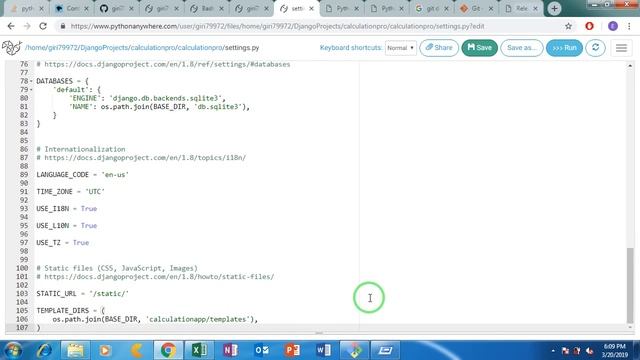The width and height of the screenshot is (640, 360).
Task: Switch to the GitHub browser tab
Action: tap(116, 9)
